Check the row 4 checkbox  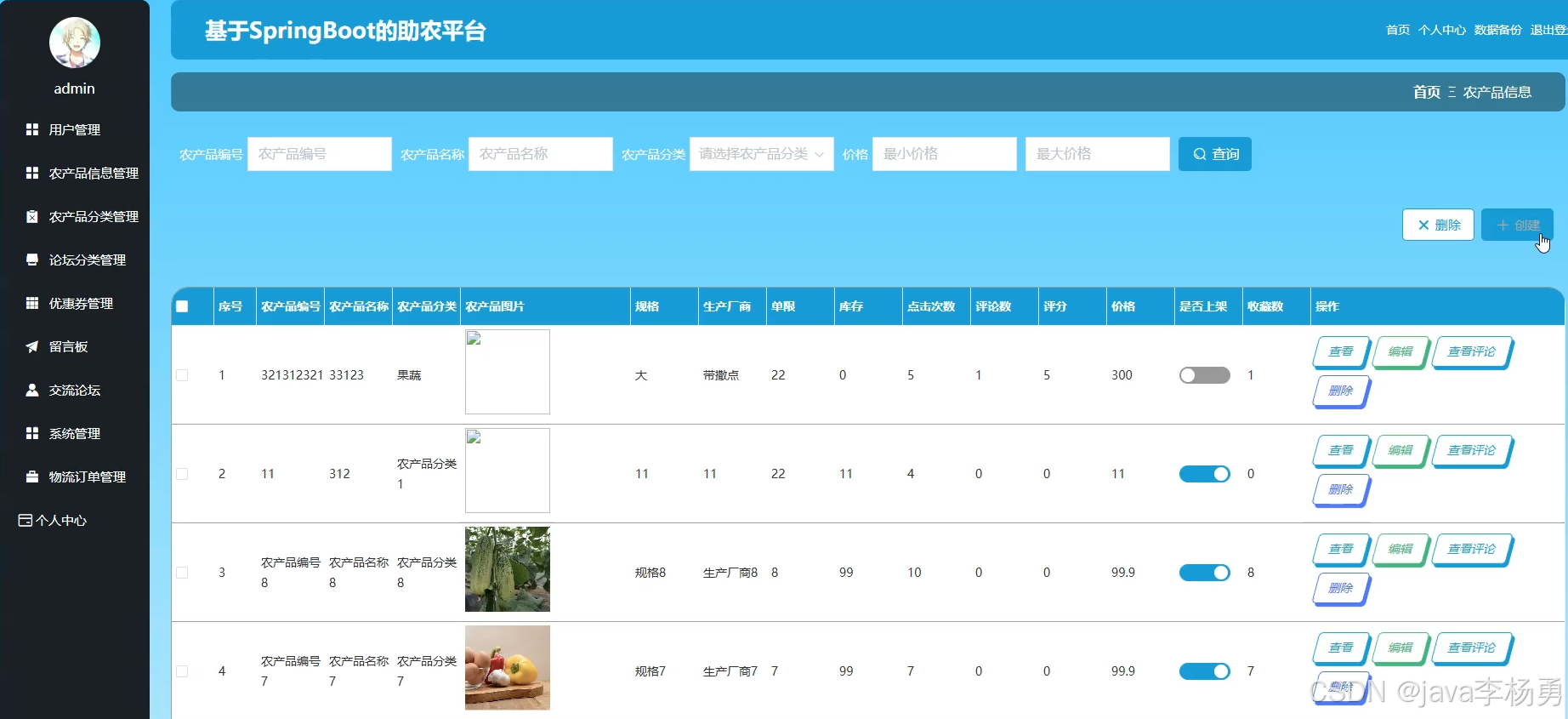click(182, 671)
